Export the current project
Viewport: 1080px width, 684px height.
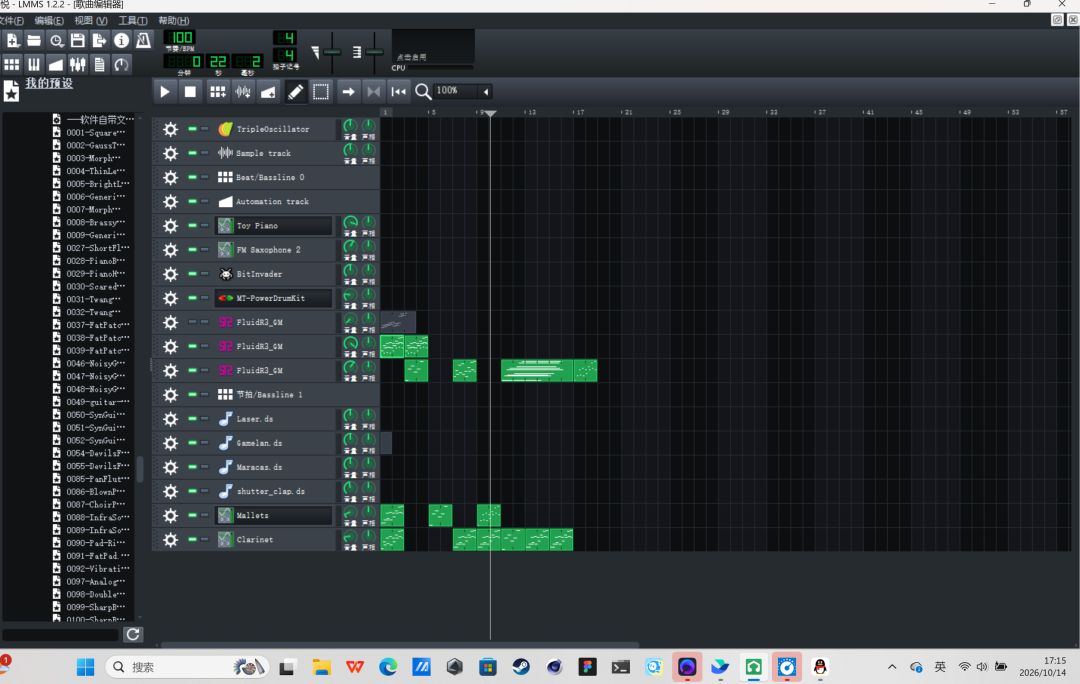[x=99, y=41]
